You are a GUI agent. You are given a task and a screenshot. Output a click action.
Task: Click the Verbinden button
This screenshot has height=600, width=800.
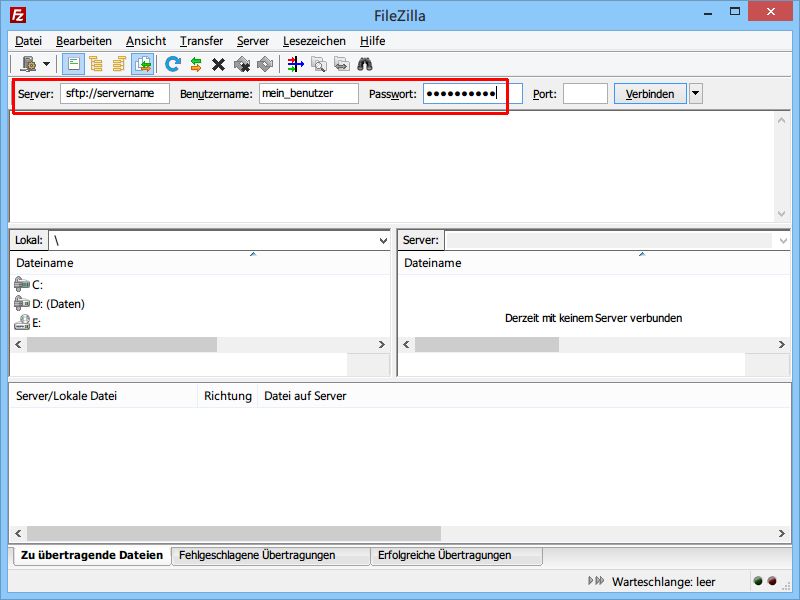(650, 94)
